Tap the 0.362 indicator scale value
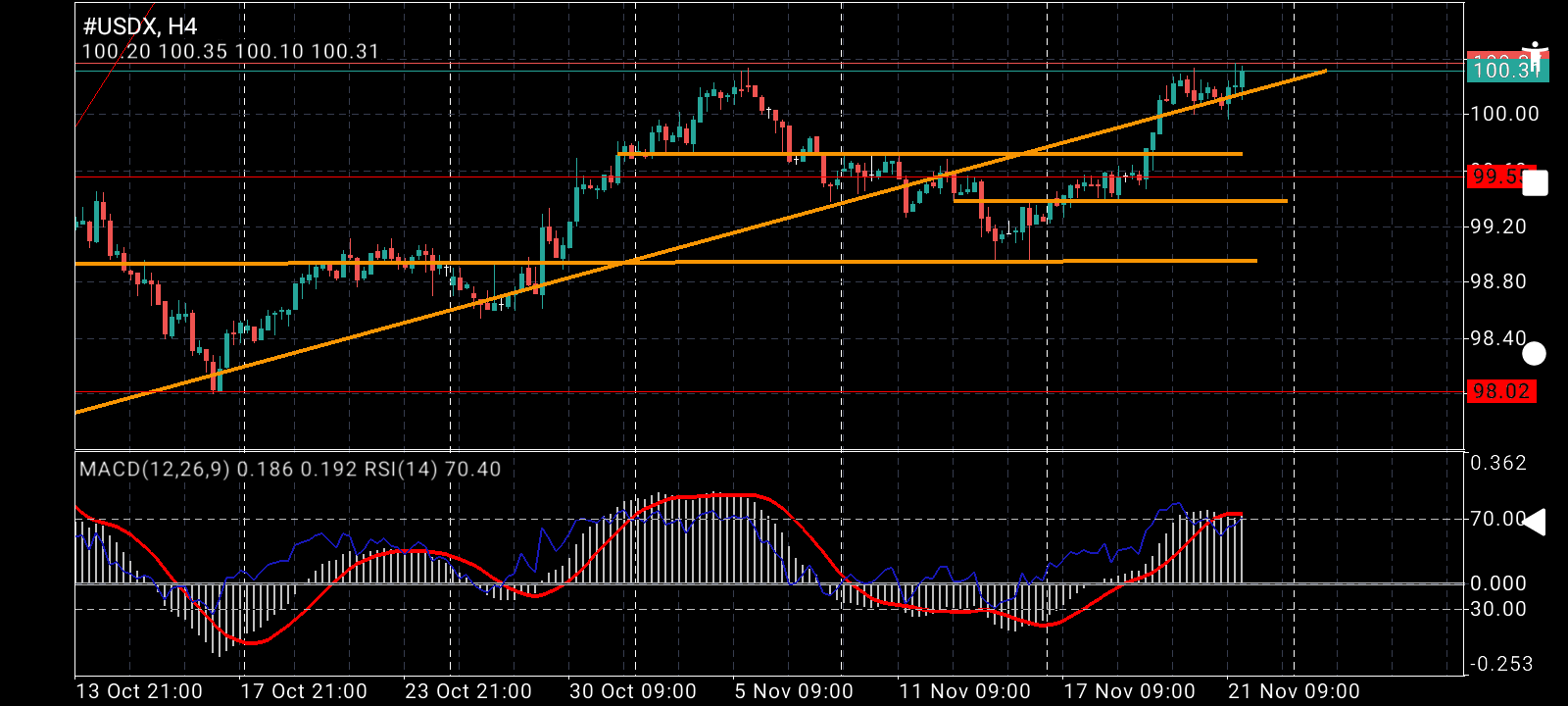Screen dimensions: 1568x706 point(1498,463)
